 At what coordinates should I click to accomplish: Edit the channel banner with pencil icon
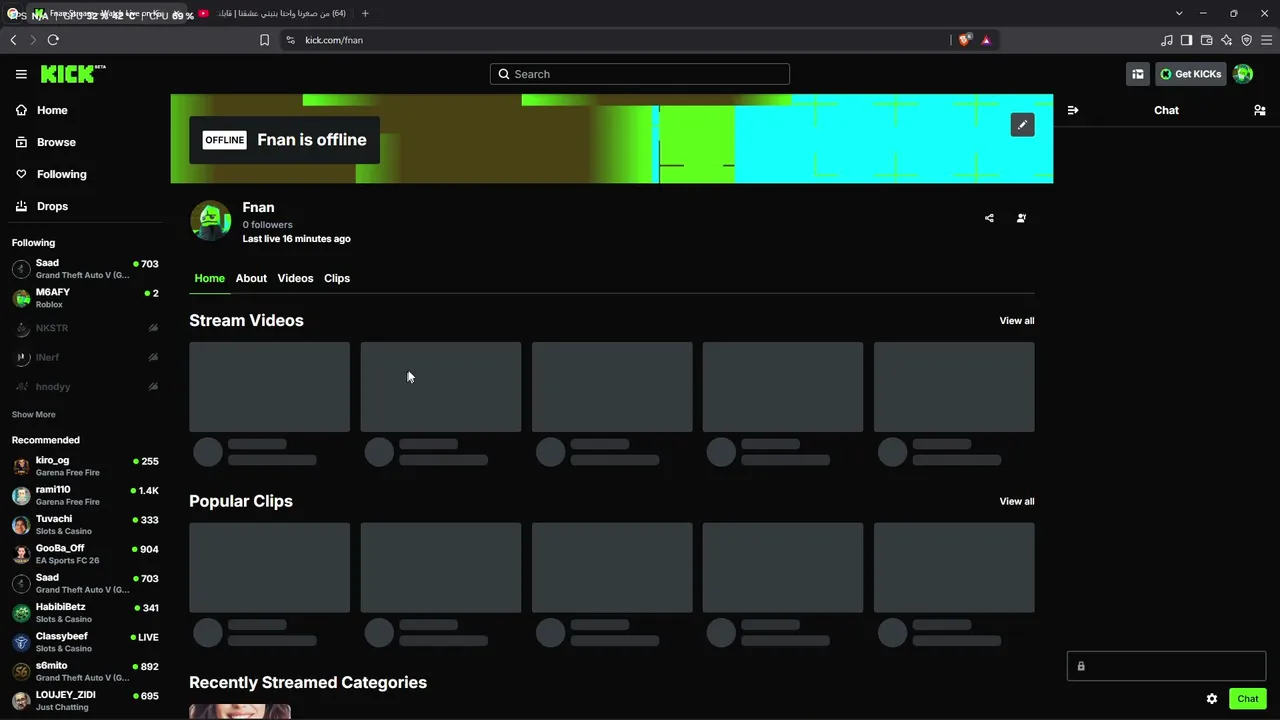click(x=1022, y=125)
